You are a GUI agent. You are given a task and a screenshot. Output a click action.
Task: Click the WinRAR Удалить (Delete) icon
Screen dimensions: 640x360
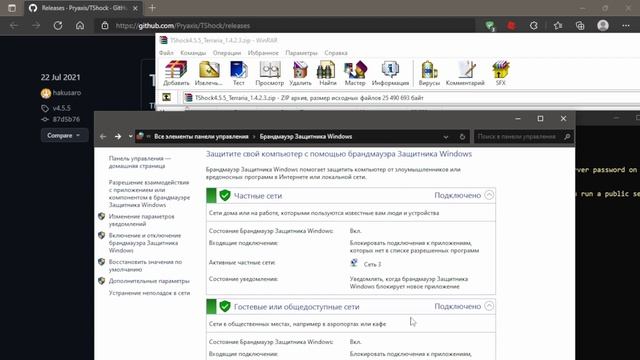pyautogui.click(x=300, y=73)
